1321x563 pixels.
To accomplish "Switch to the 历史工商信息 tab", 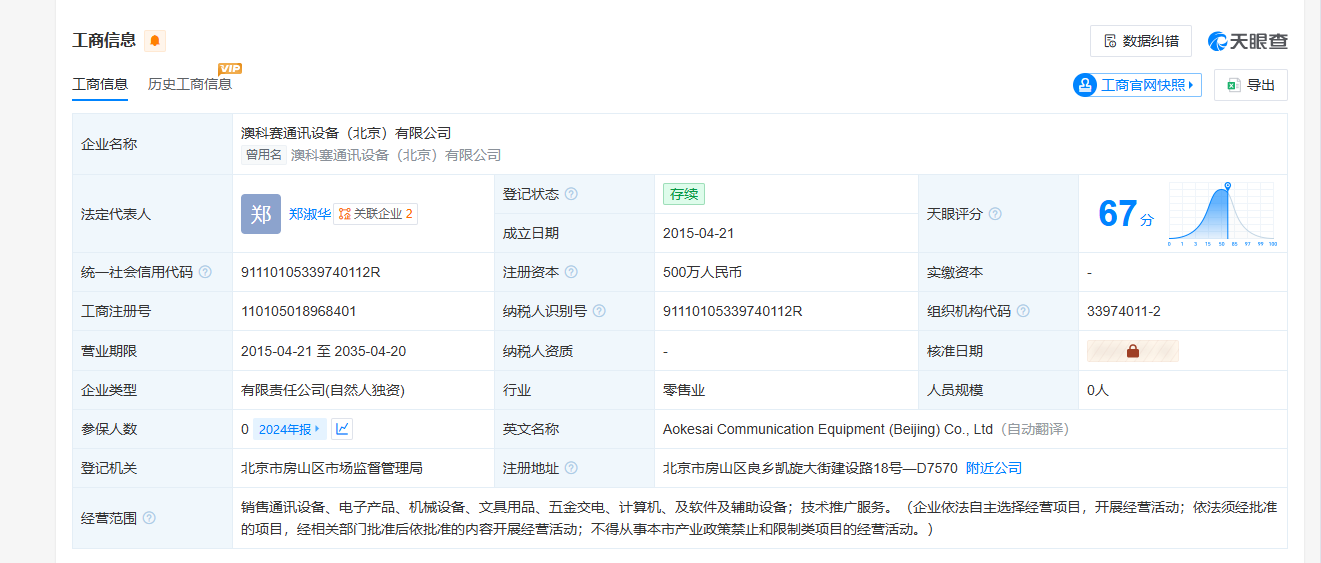I will point(190,84).
